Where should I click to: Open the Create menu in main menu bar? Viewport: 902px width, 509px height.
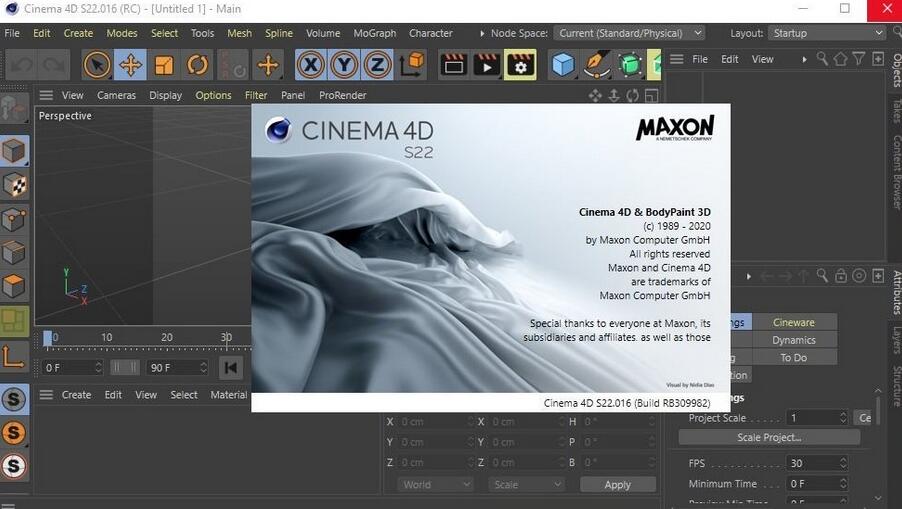pos(78,33)
